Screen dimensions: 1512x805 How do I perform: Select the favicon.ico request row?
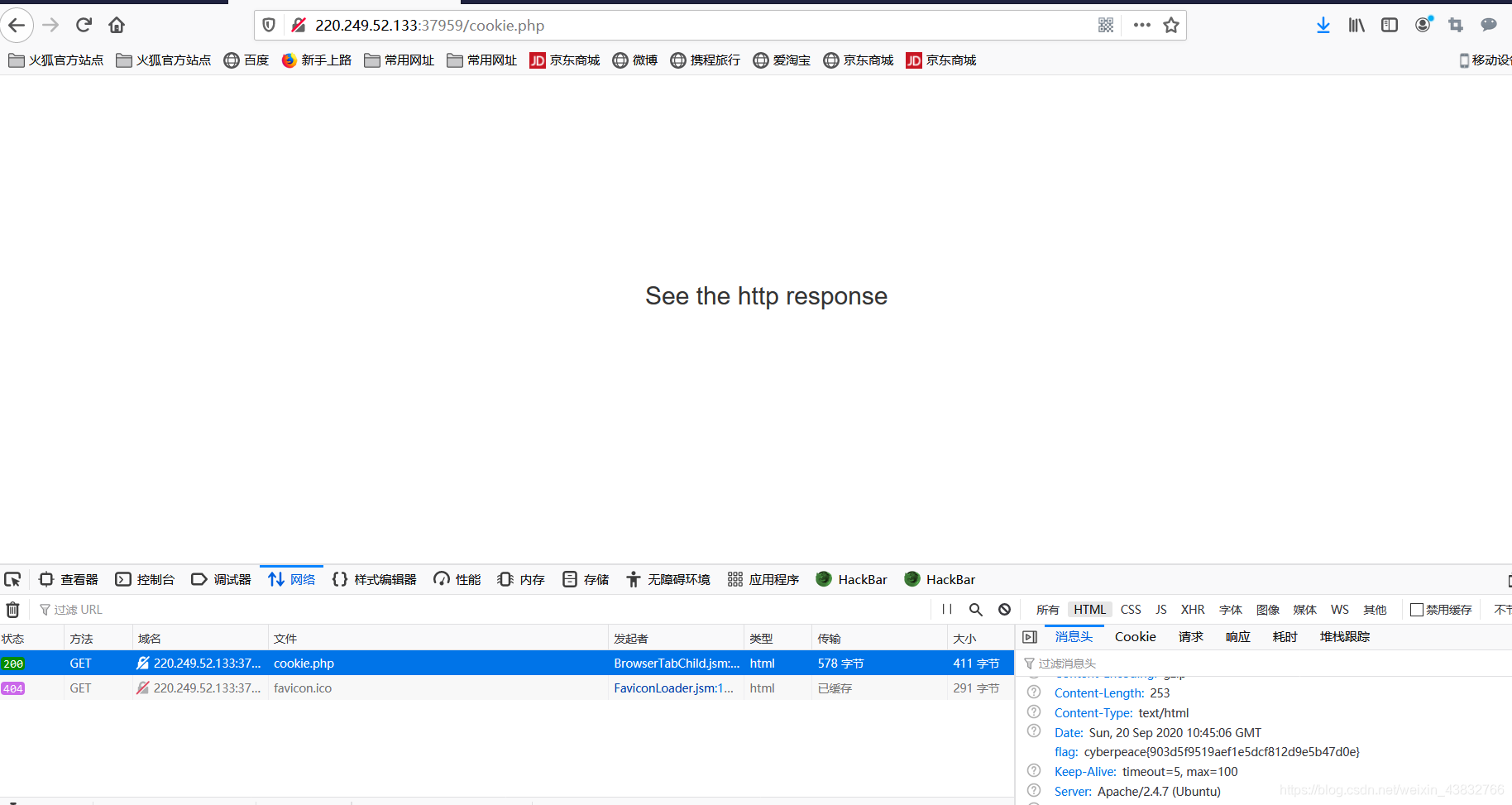click(506, 688)
